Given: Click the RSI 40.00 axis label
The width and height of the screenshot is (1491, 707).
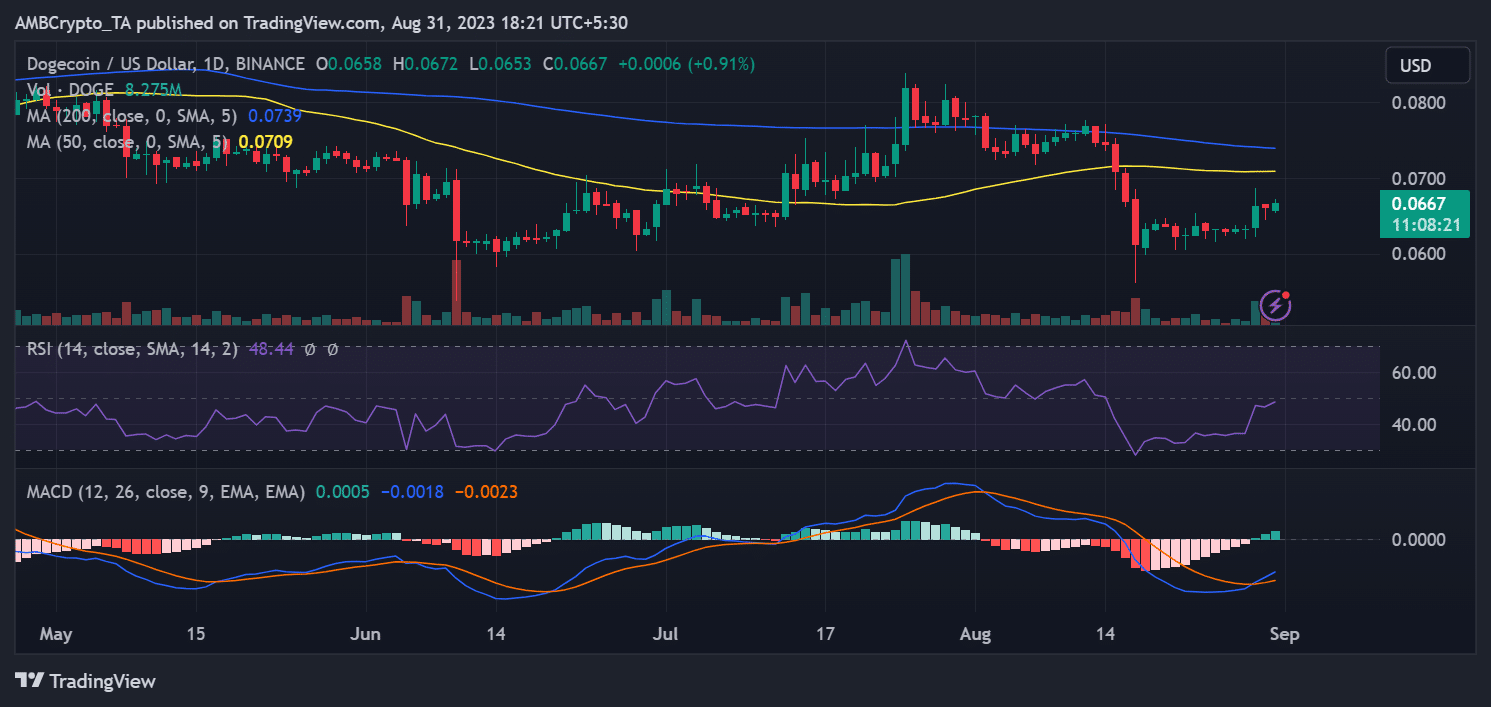Looking at the screenshot, I should pyautogui.click(x=1413, y=425).
